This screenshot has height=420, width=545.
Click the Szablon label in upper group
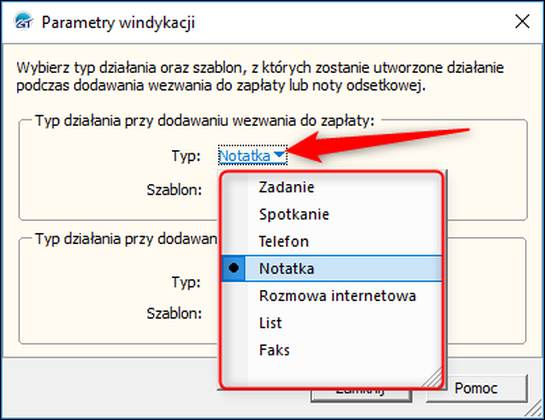coord(174,190)
